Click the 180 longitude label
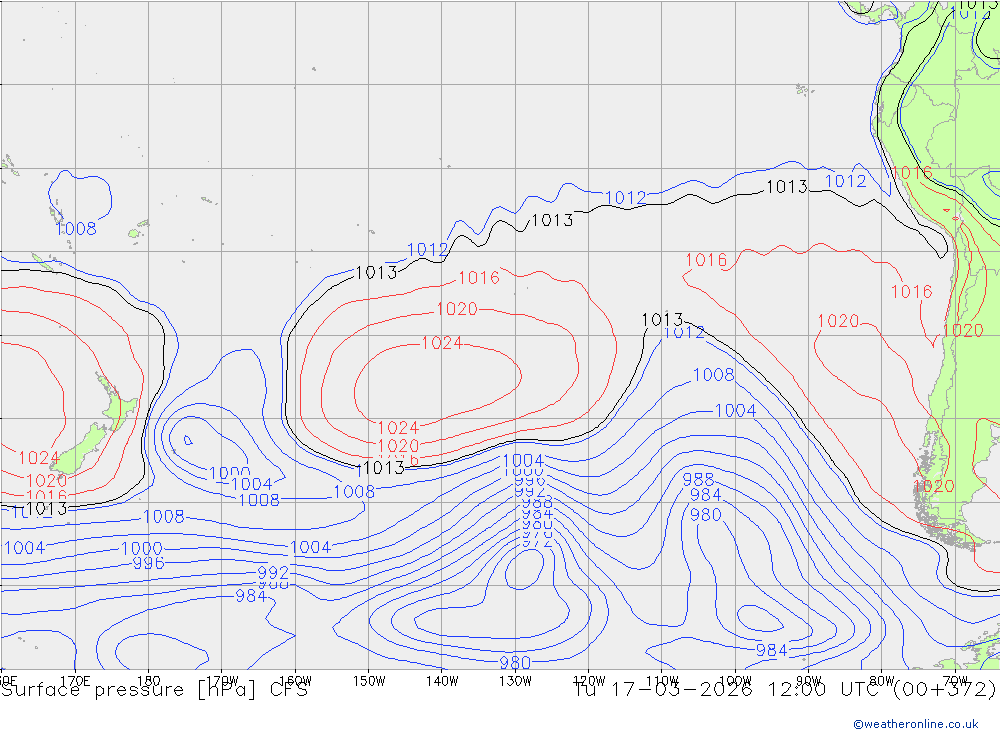This screenshot has width=1000, height=733. click(x=149, y=681)
